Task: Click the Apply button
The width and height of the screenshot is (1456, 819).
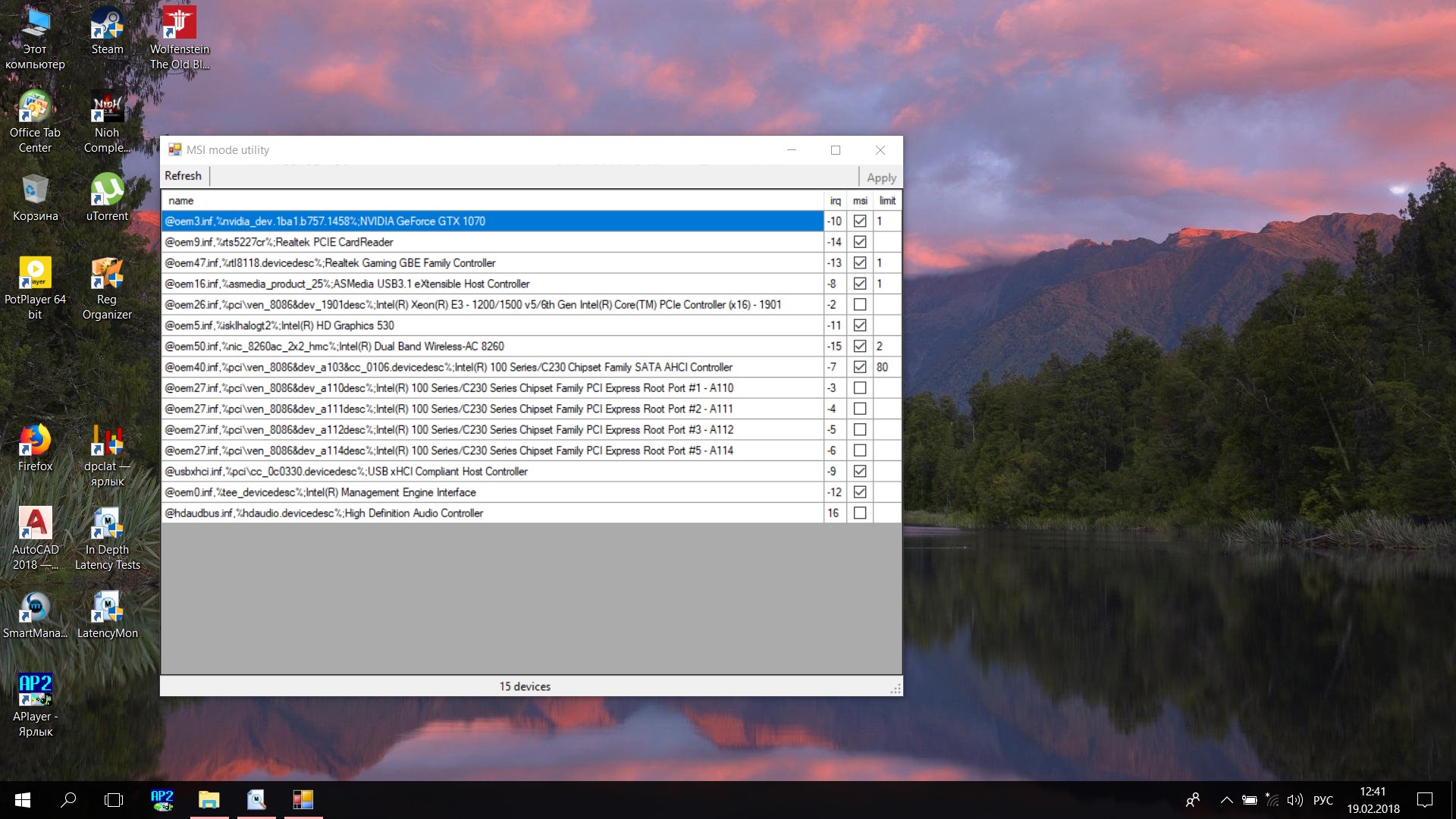Action: point(881,177)
